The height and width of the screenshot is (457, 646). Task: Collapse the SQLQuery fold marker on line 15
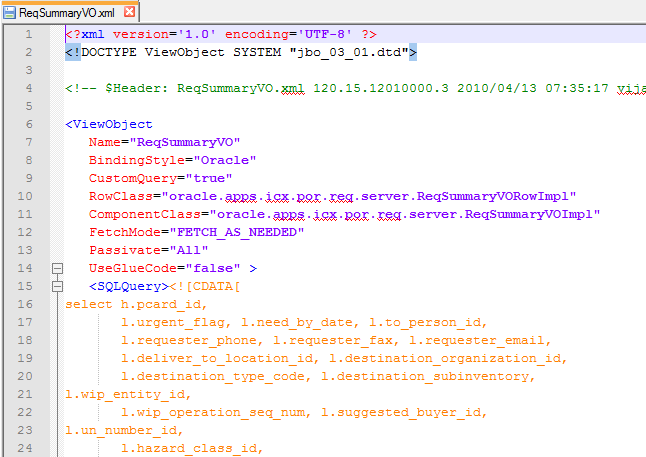(56, 286)
